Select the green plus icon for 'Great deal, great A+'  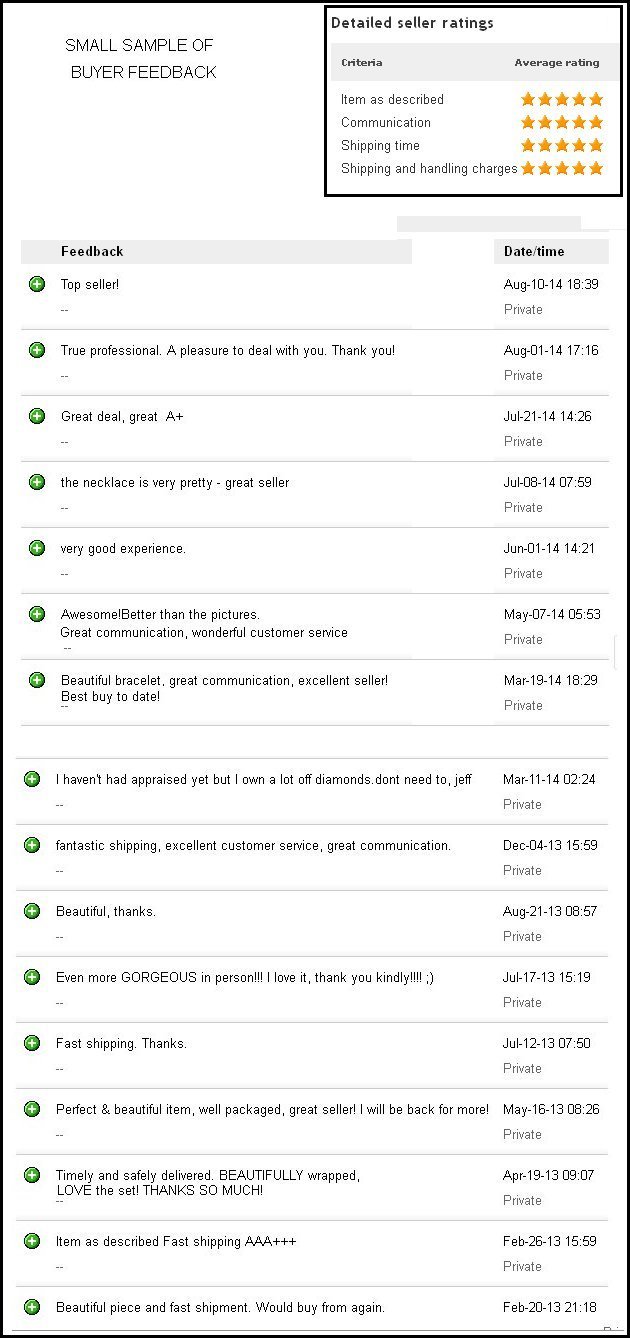click(x=37, y=416)
